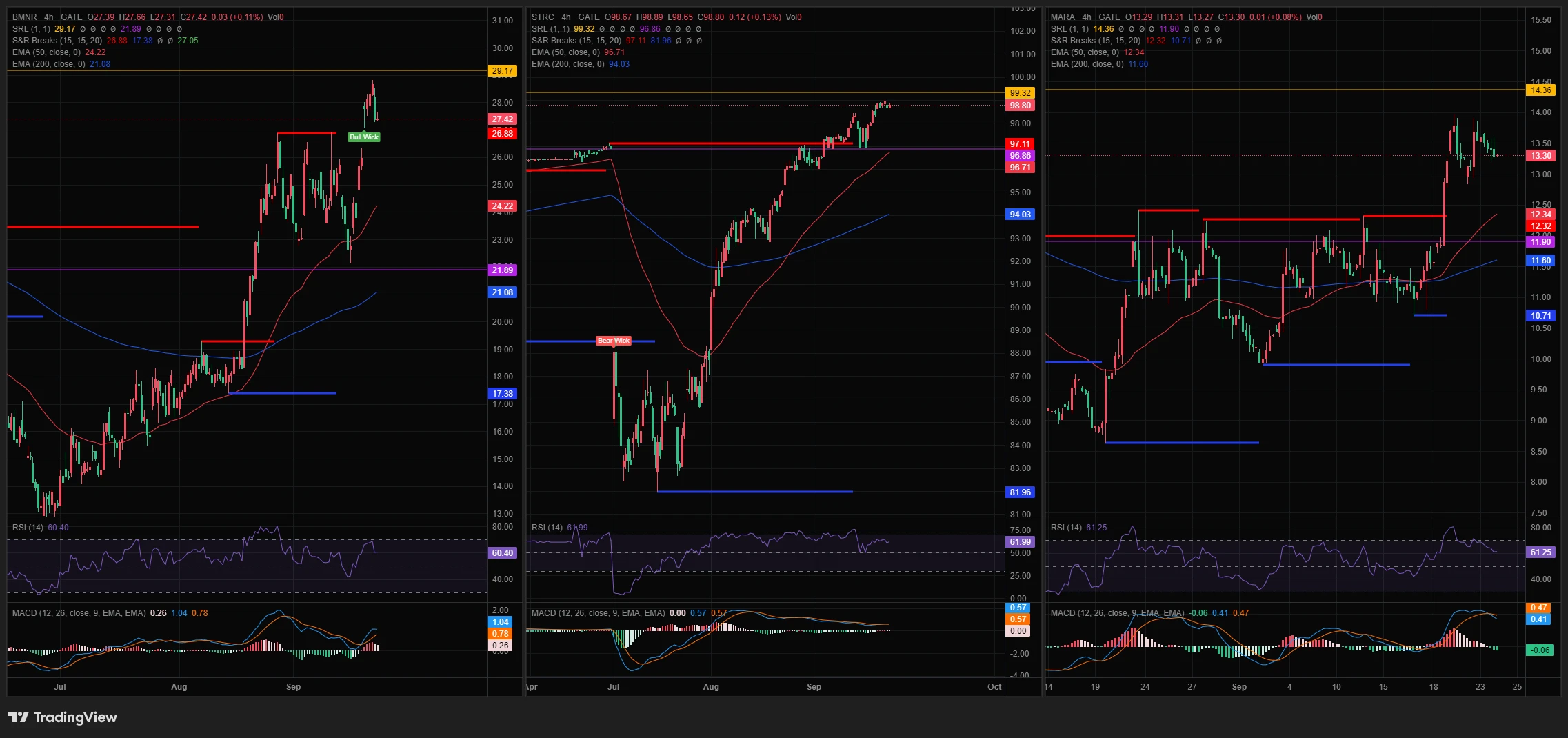Click the 24.22 EMA price label
This screenshot has height=738, width=1568.
point(503,206)
